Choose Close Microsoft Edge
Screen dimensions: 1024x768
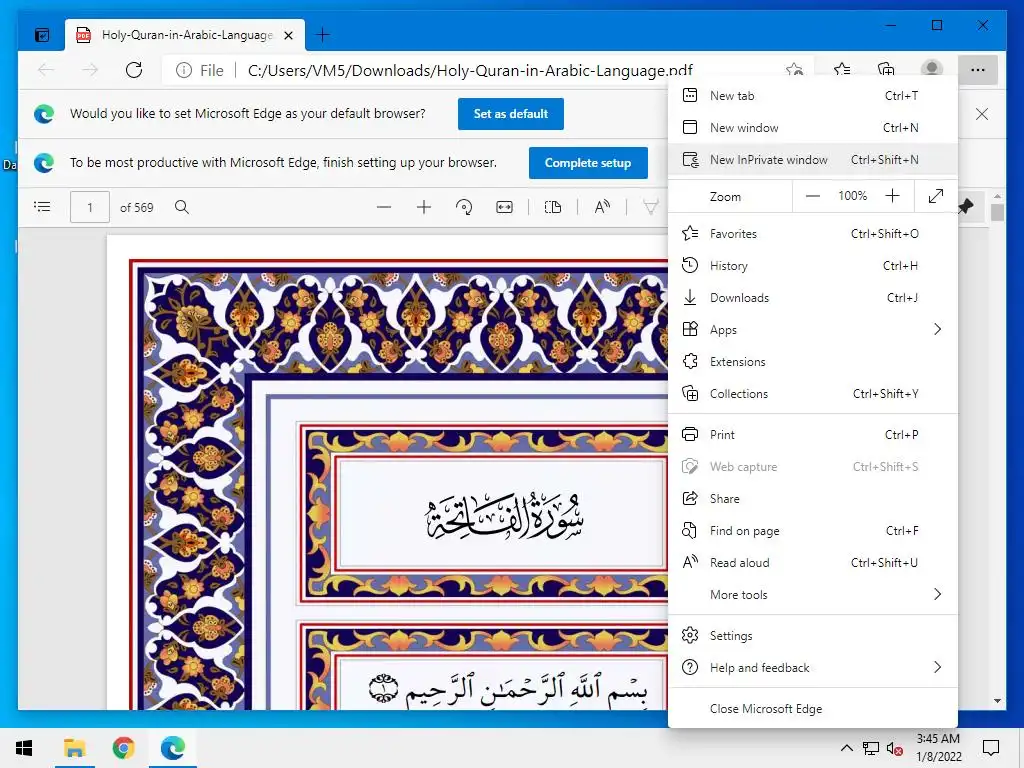[x=812, y=709]
